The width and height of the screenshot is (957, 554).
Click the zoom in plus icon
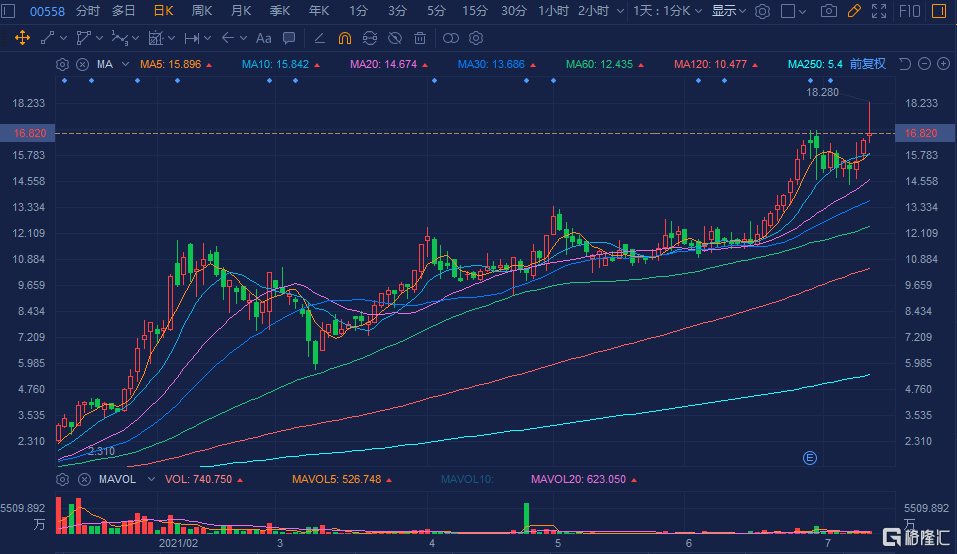click(x=943, y=64)
